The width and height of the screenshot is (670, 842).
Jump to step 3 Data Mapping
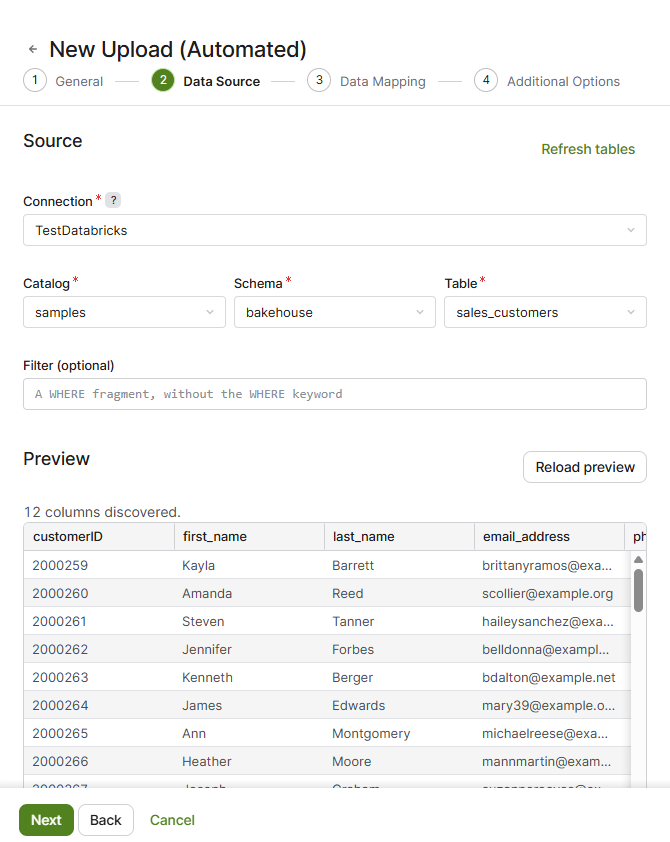(x=367, y=81)
